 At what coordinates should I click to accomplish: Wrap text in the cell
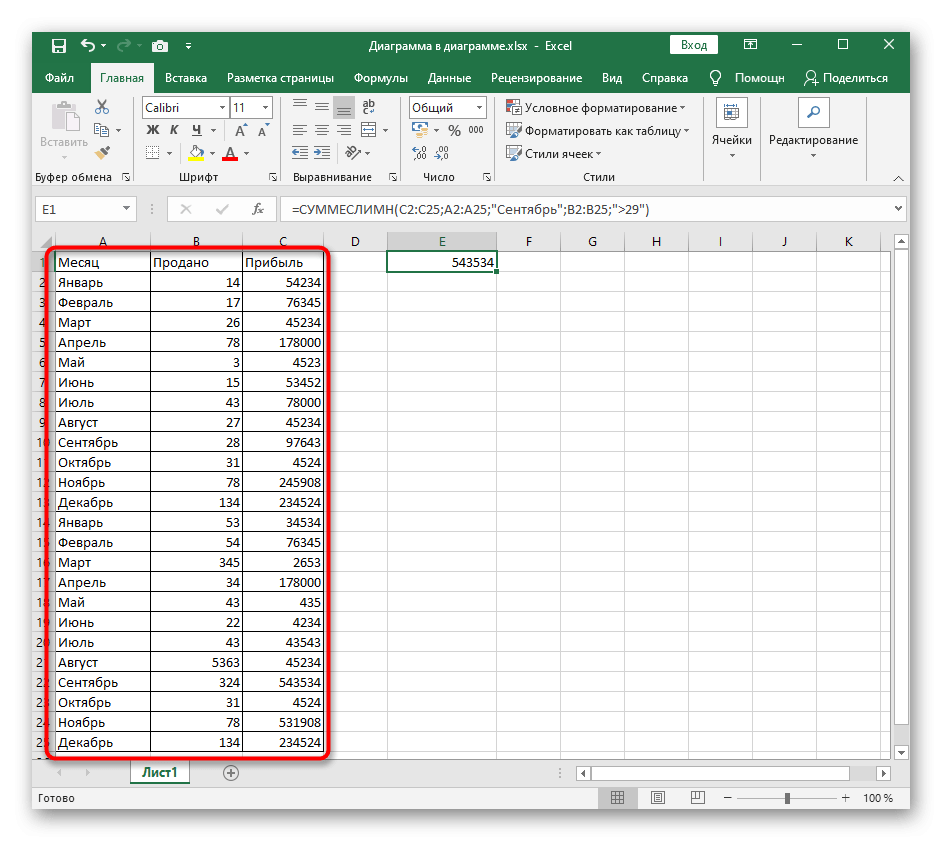click(x=368, y=107)
